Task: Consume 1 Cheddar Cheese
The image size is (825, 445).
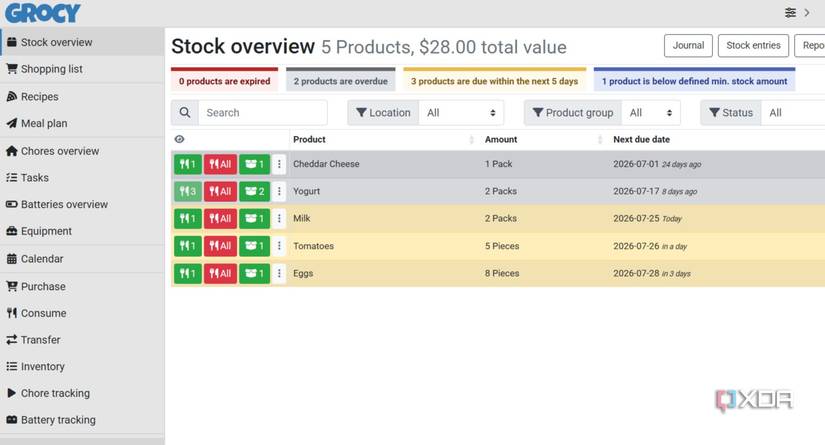Action: click(188, 164)
